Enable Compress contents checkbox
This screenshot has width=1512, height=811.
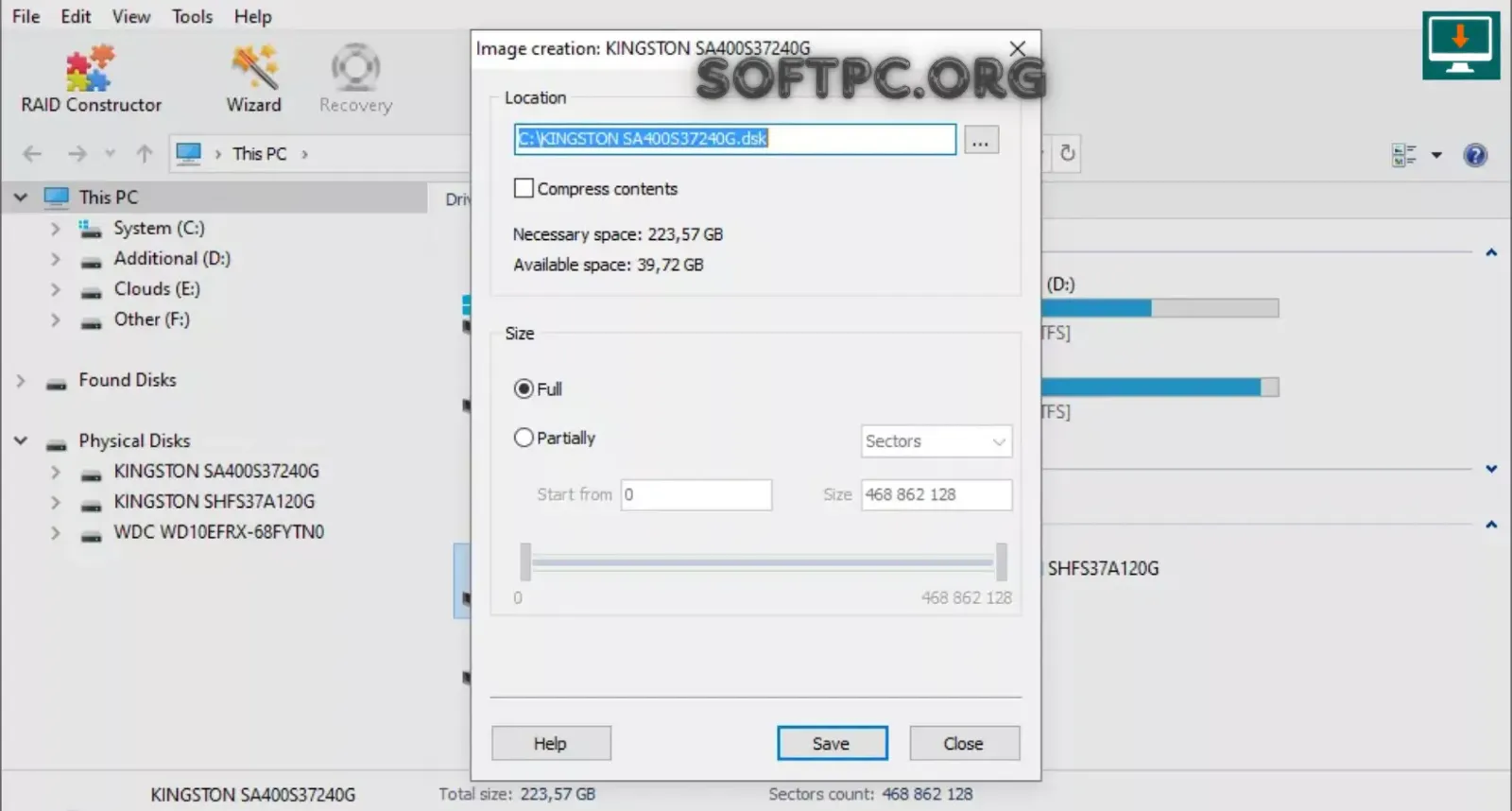pyautogui.click(x=524, y=188)
